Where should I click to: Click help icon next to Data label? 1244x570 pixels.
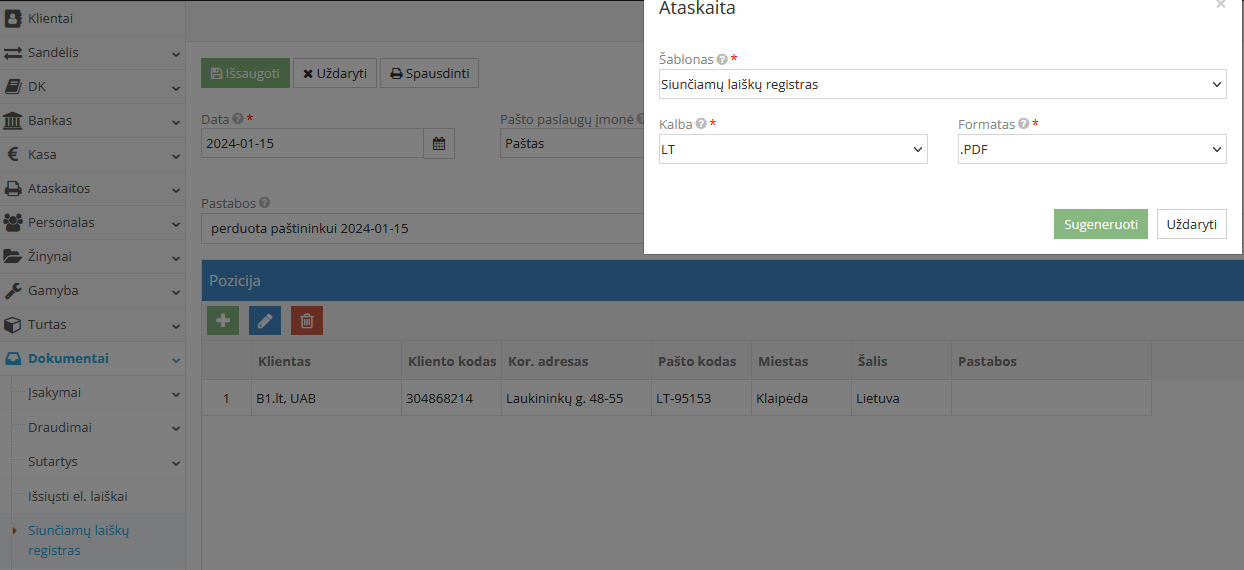[238, 120]
